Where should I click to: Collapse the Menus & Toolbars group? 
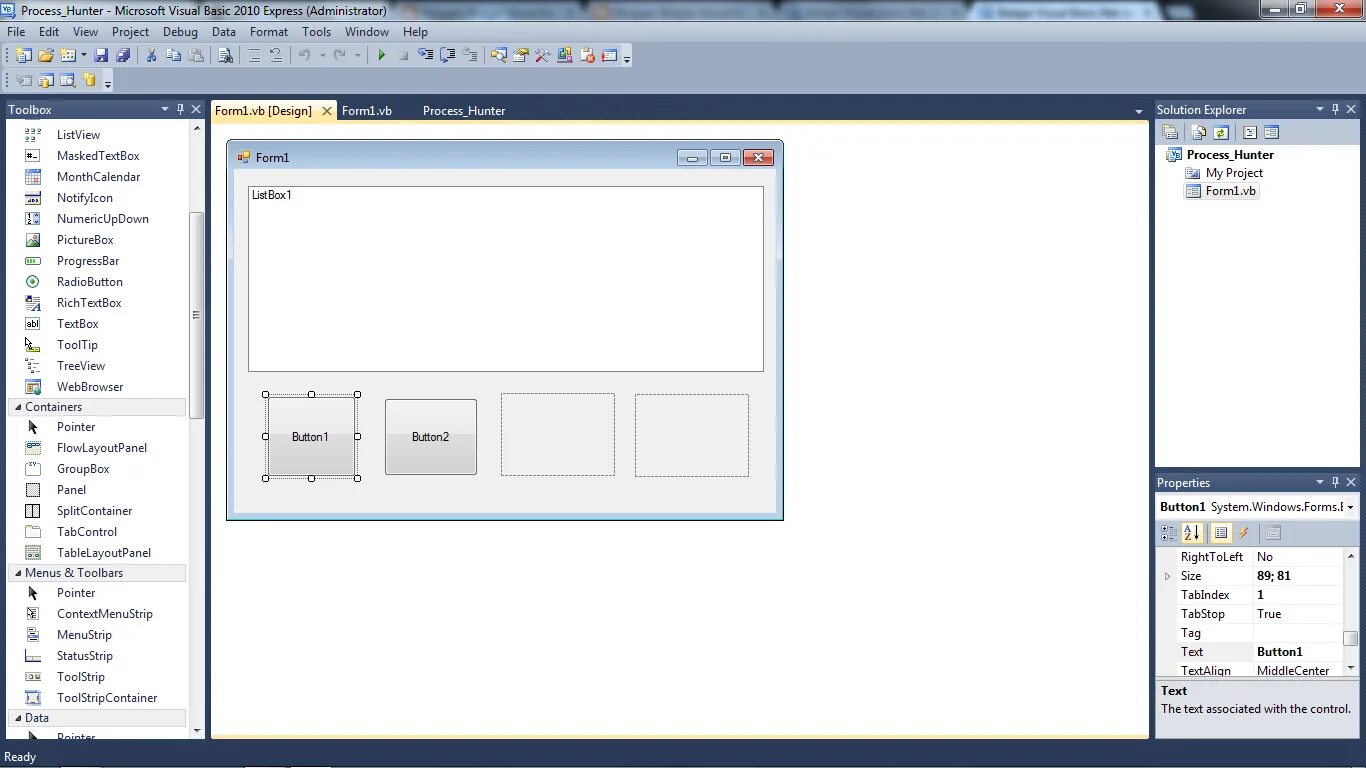point(18,573)
